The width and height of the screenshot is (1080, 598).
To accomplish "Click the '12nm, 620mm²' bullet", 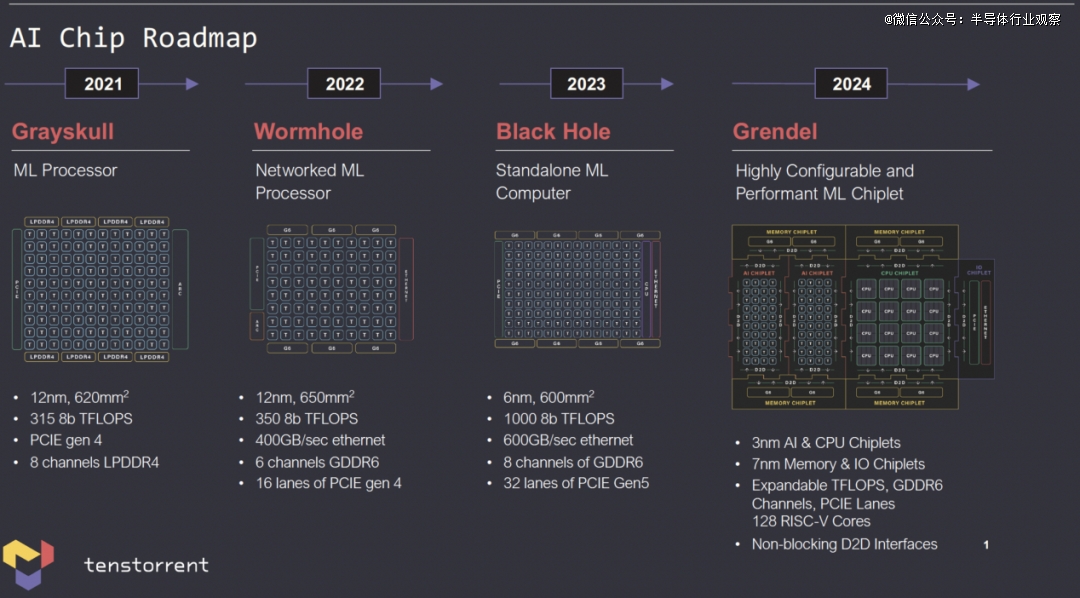I will click(x=79, y=397).
